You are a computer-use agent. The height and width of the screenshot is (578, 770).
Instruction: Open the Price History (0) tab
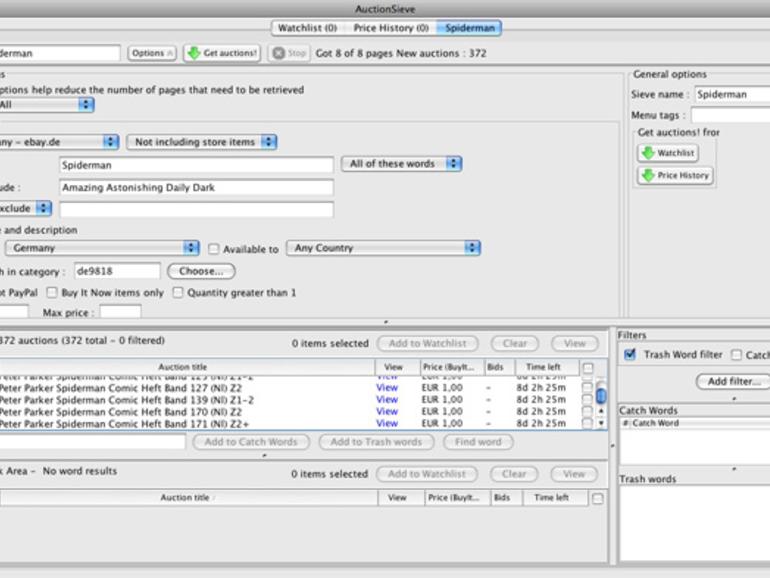pos(391,28)
